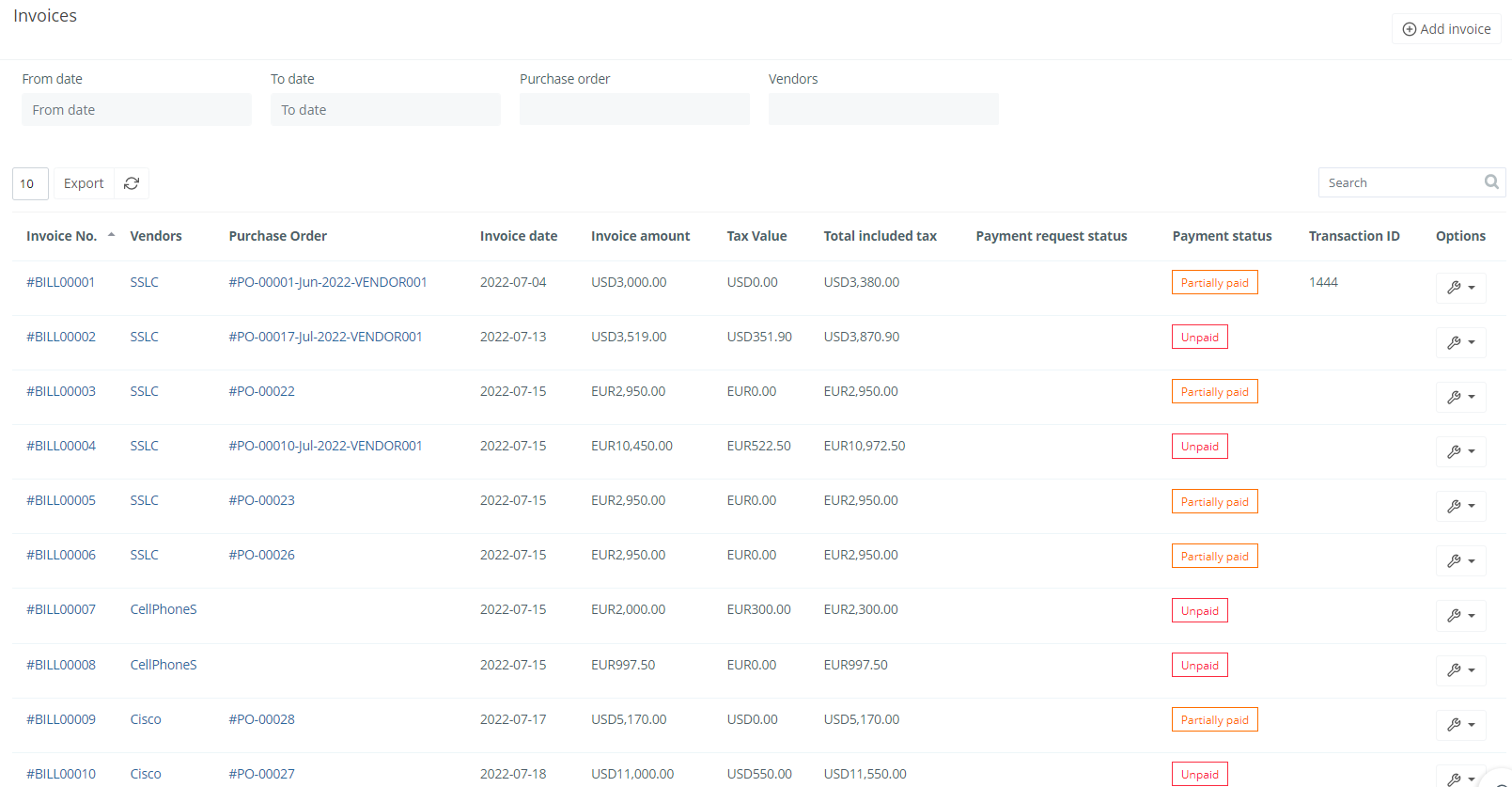
Task: Open invoice link #BILL00002
Action: [x=61, y=337]
